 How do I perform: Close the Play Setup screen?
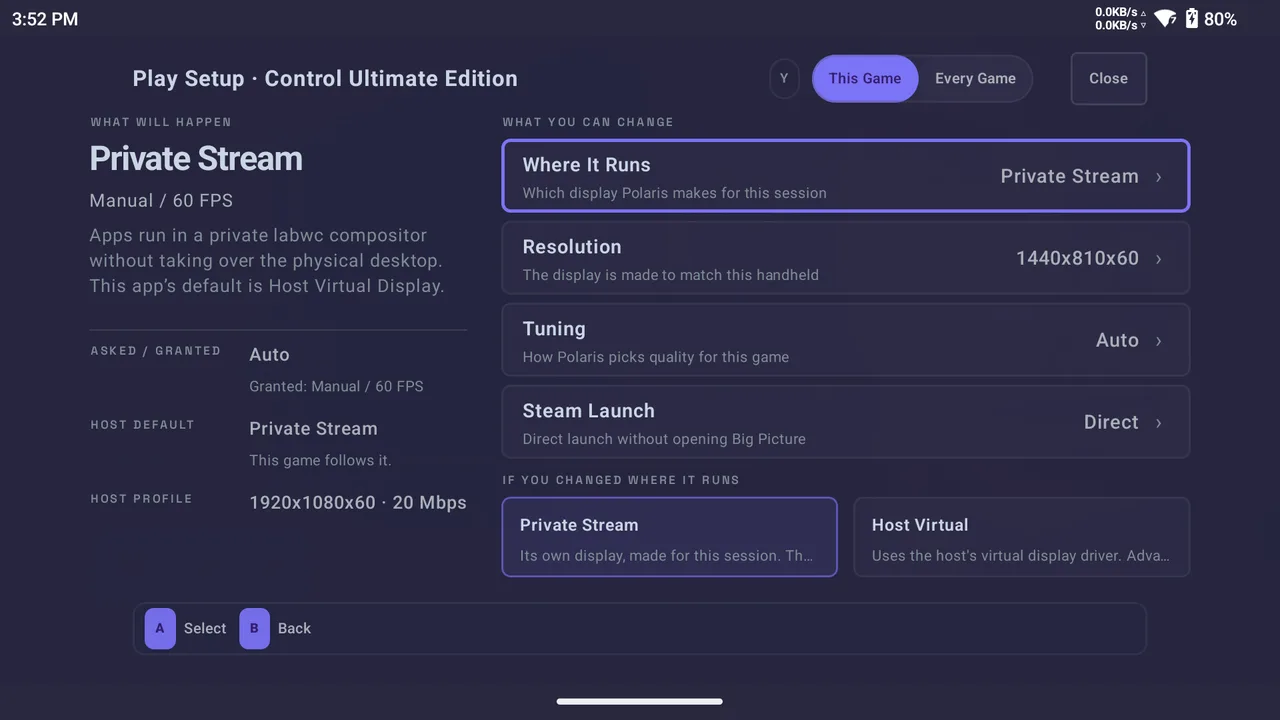tap(1108, 78)
